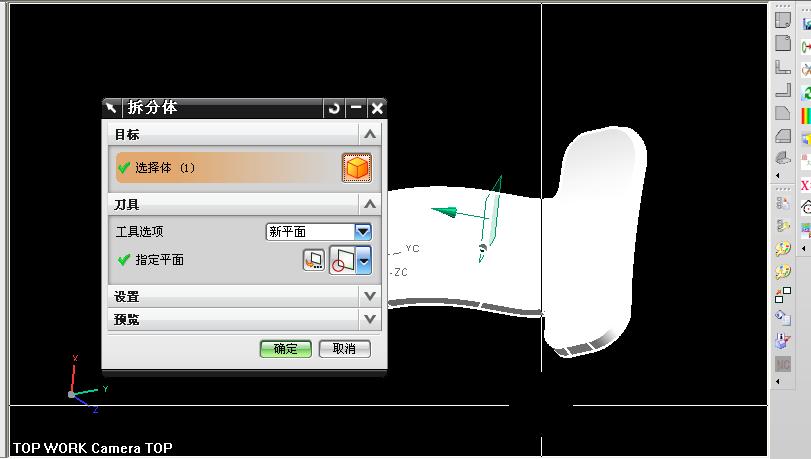The image size is (811, 459).
Task: Click the 工具选项 label
Action: tap(139, 231)
